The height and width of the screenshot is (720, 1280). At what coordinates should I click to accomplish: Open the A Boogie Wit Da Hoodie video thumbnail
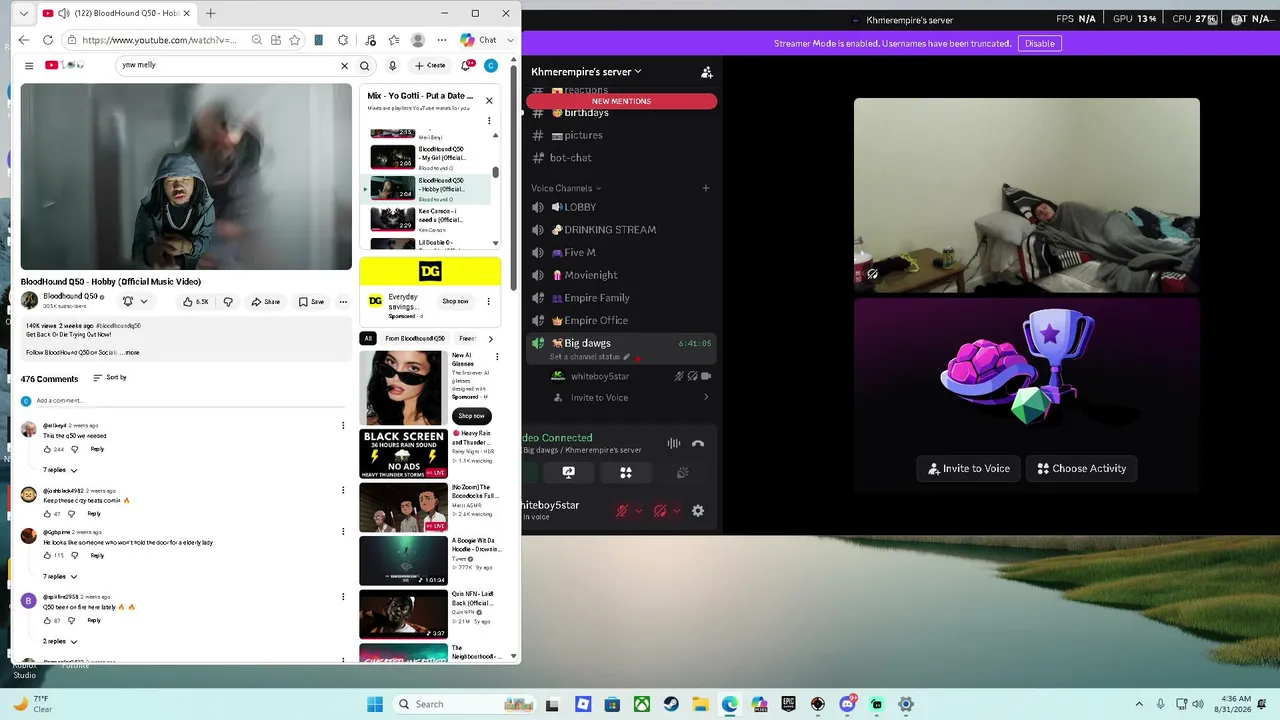point(404,561)
